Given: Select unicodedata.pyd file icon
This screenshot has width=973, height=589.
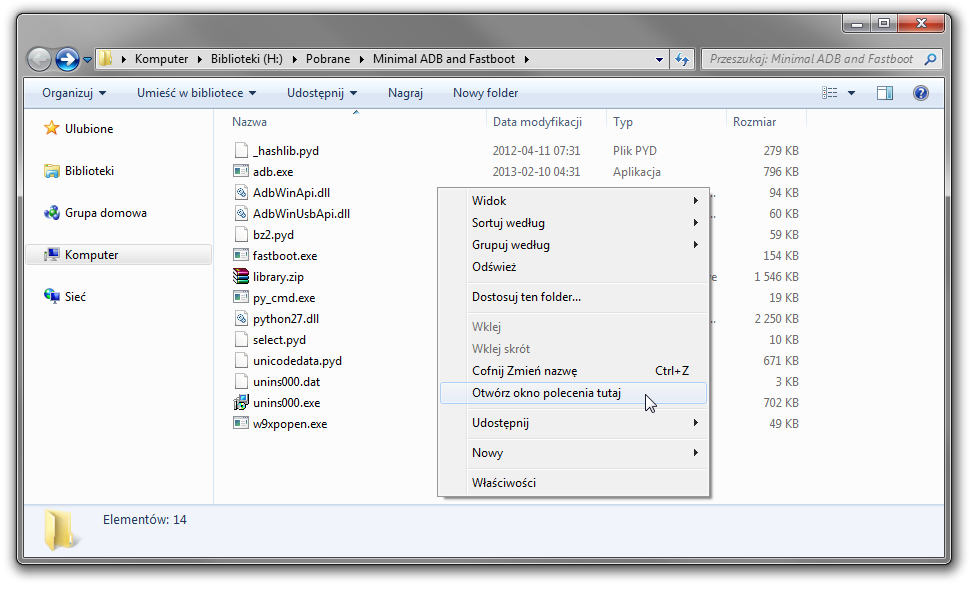Looking at the screenshot, I should [x=241, y=361].
